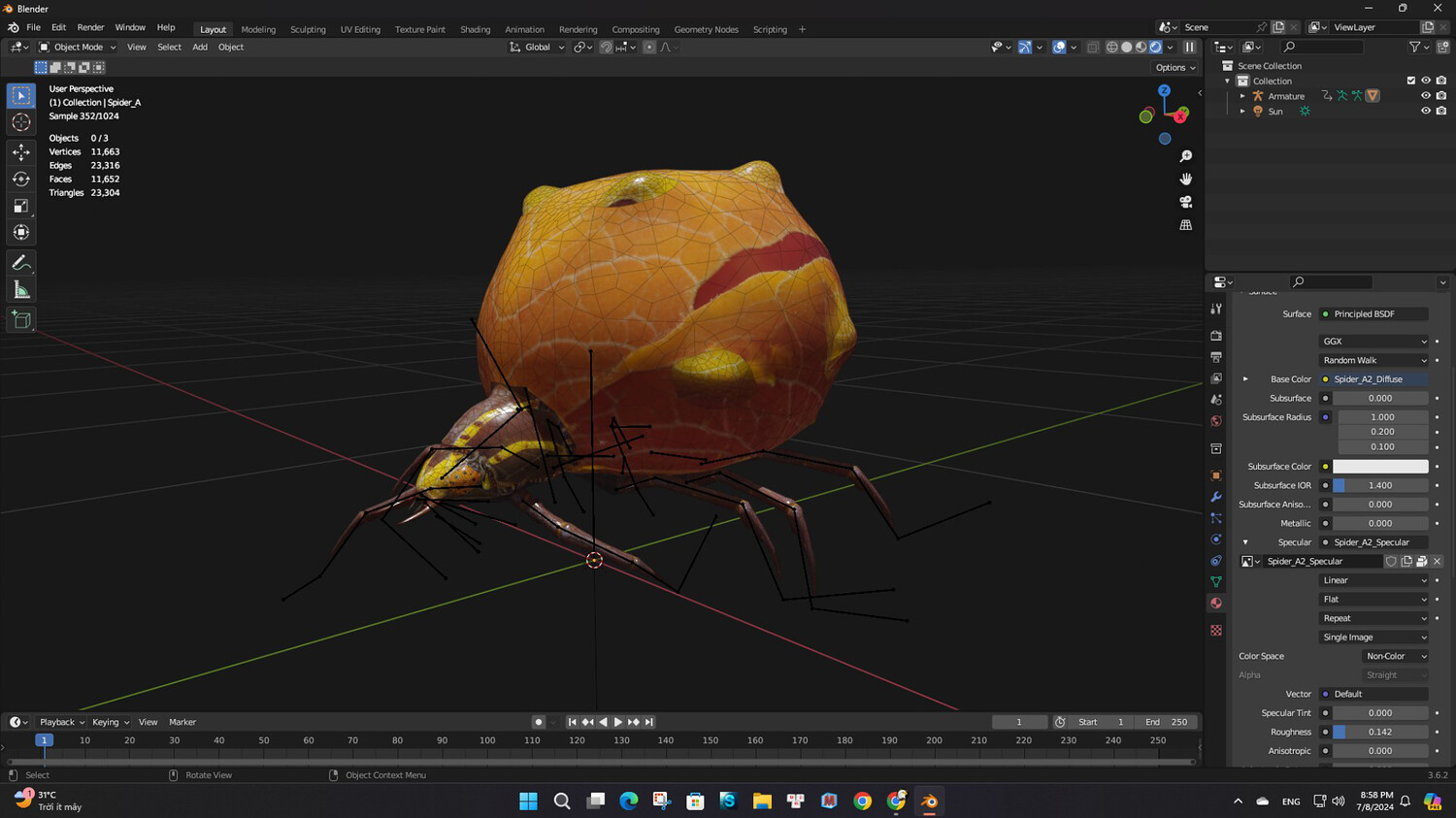Switch to perspective/orthographic grid view icon
The width and height of the screenshot is (1456, 818).
click(1185, 225)
